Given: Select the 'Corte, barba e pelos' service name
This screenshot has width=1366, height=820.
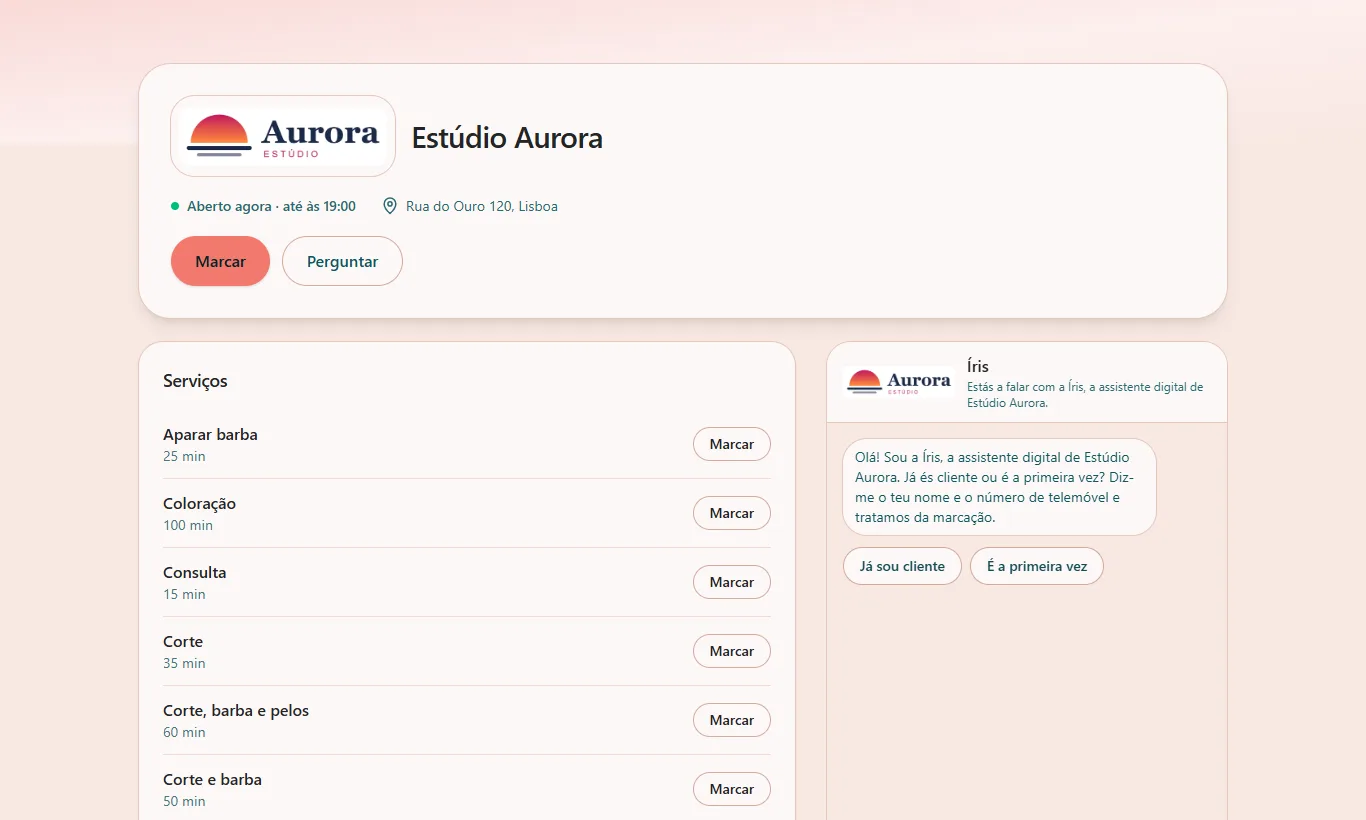Looking at the screenshot, I should (236, 711).
